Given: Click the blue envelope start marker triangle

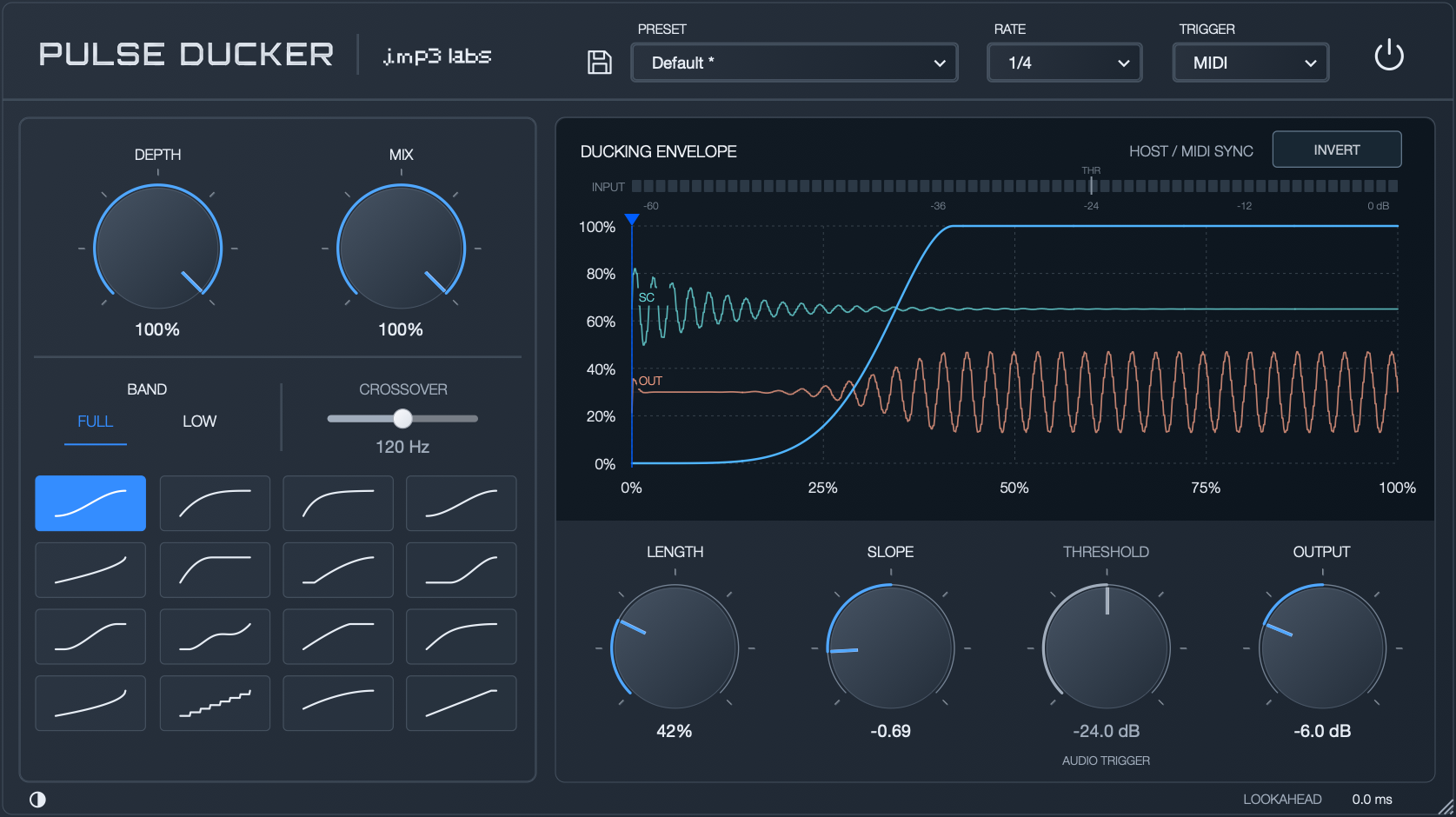Looking at the screenshot, I should click(x=632, y=220).
